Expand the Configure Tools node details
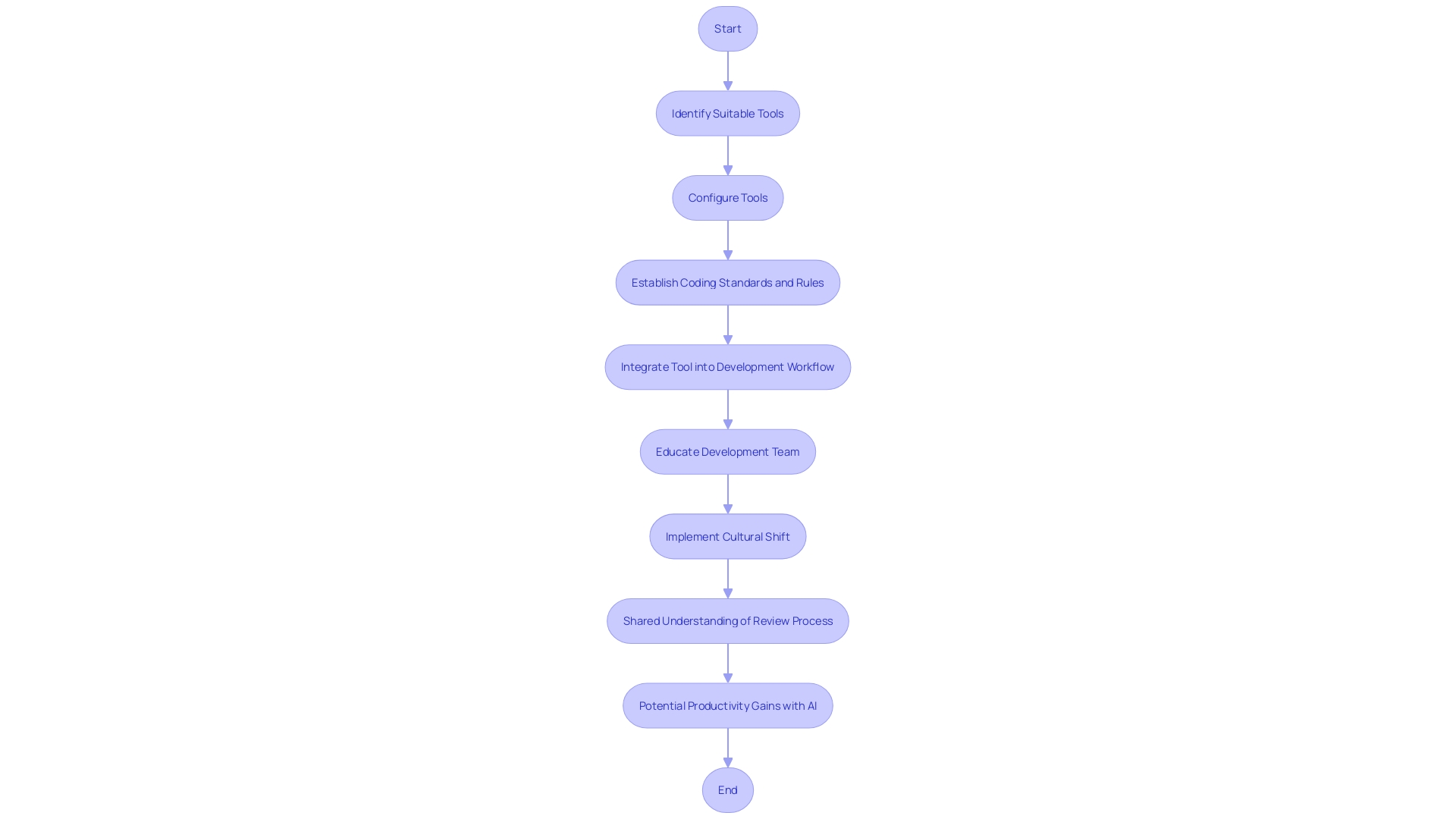 (x=727, y=197)
